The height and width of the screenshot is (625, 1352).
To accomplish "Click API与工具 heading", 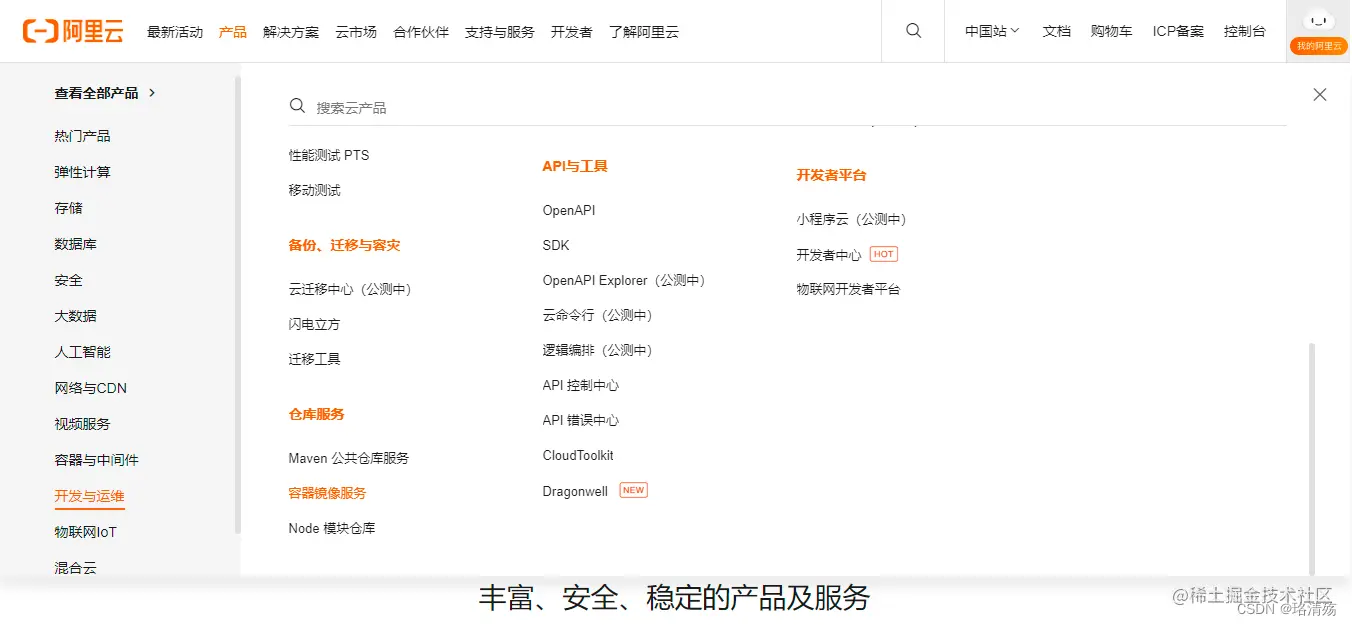I will pos(575,166).
